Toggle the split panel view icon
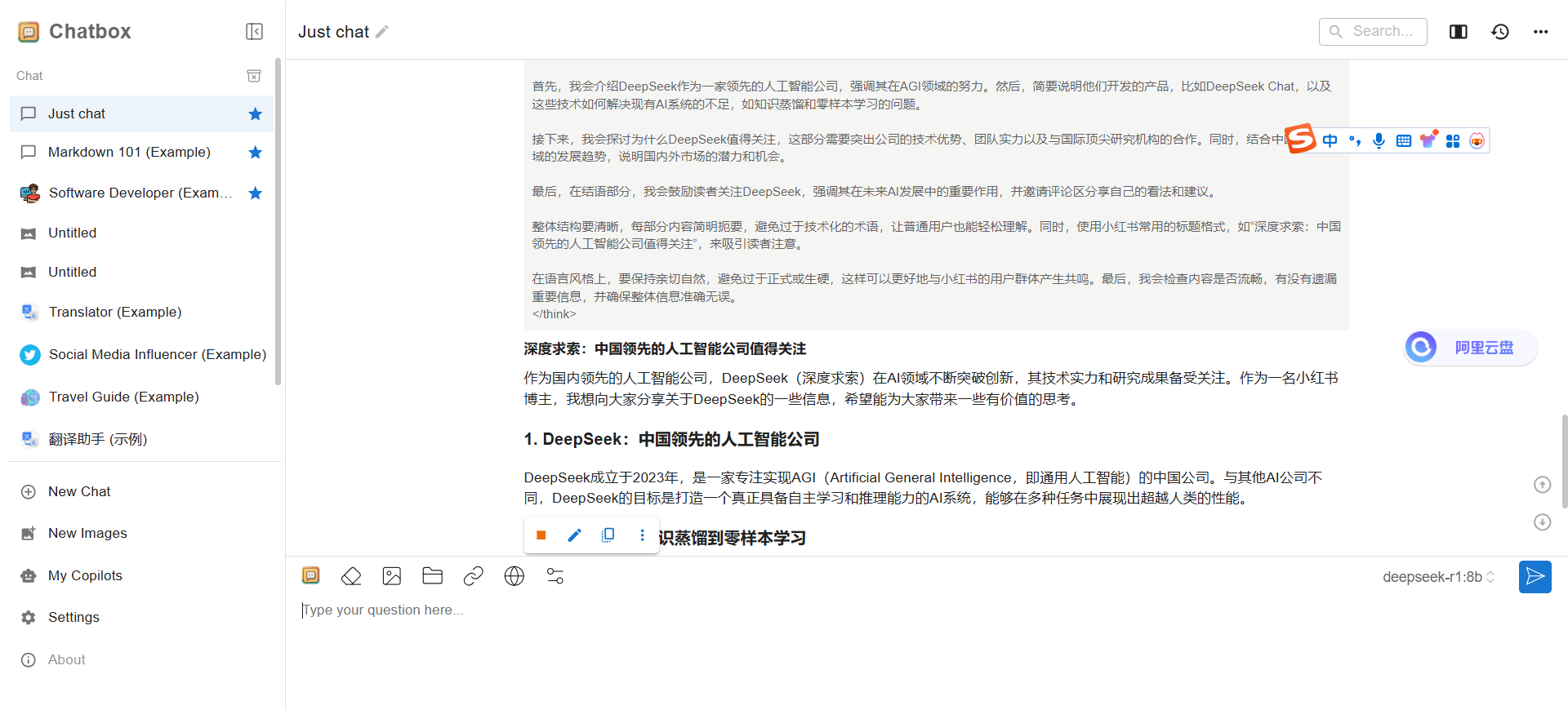1568x710 pixels. [1459, 32]
